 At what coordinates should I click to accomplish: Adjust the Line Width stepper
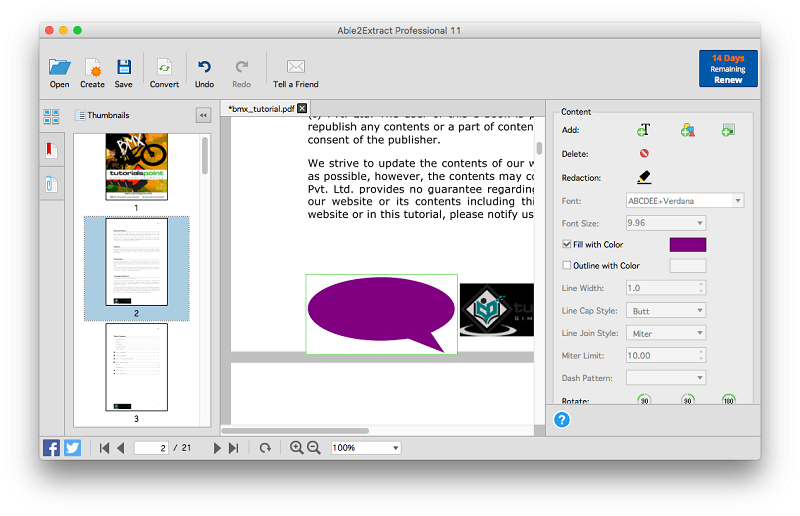click(x=701, y=288)
